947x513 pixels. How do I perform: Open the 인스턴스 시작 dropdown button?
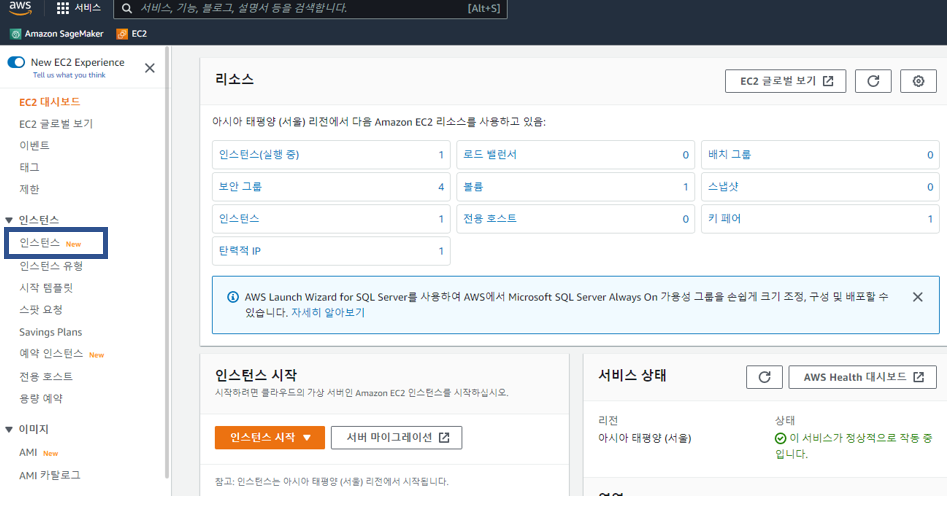270,437
